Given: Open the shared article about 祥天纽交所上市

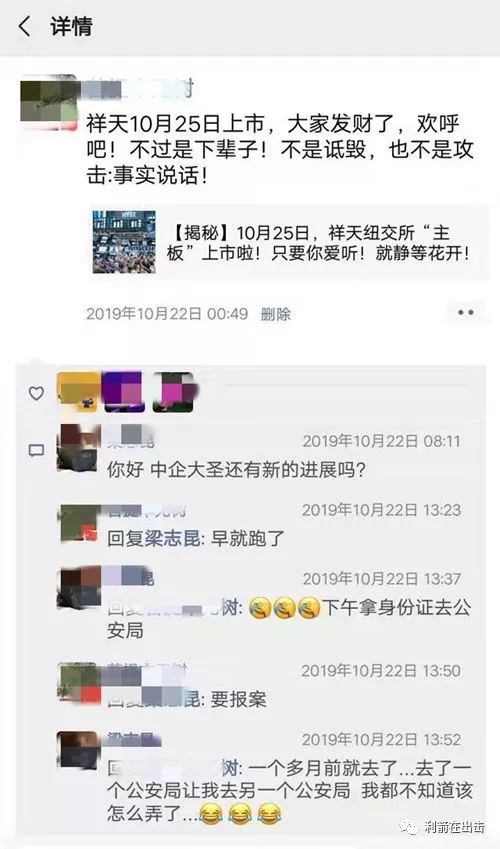Looking at the screenshot, I should (289, 243).
